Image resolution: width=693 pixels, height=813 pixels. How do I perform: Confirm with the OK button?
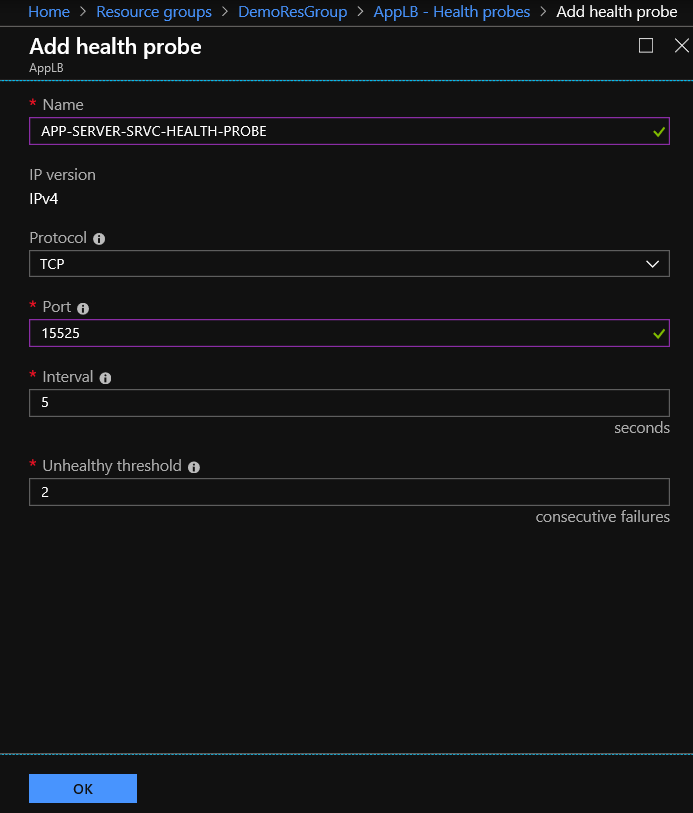83,789
